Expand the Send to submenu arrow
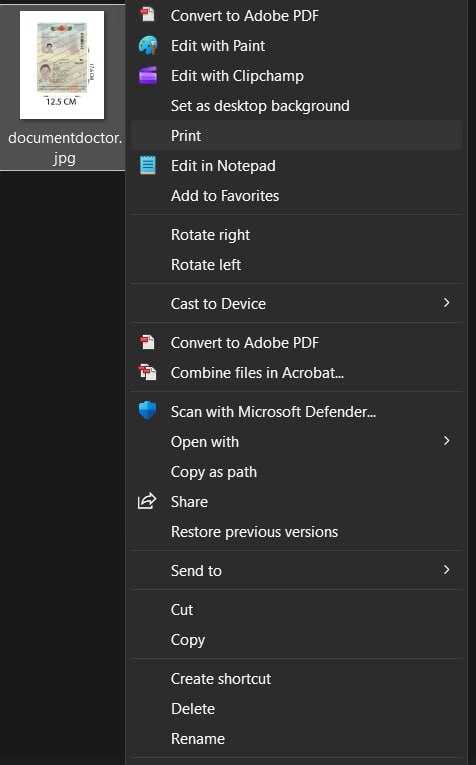 (x=446, y=570)
